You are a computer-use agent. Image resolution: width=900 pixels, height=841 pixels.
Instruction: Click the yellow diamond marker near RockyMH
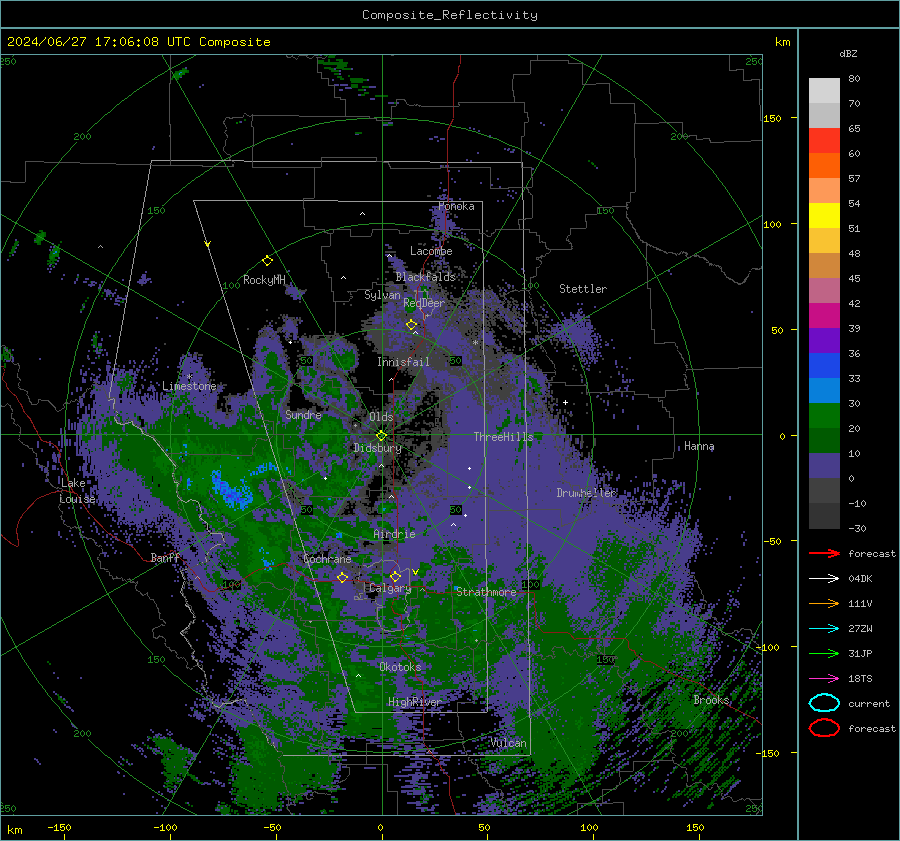pyautogui.click(x=267, y=261)
